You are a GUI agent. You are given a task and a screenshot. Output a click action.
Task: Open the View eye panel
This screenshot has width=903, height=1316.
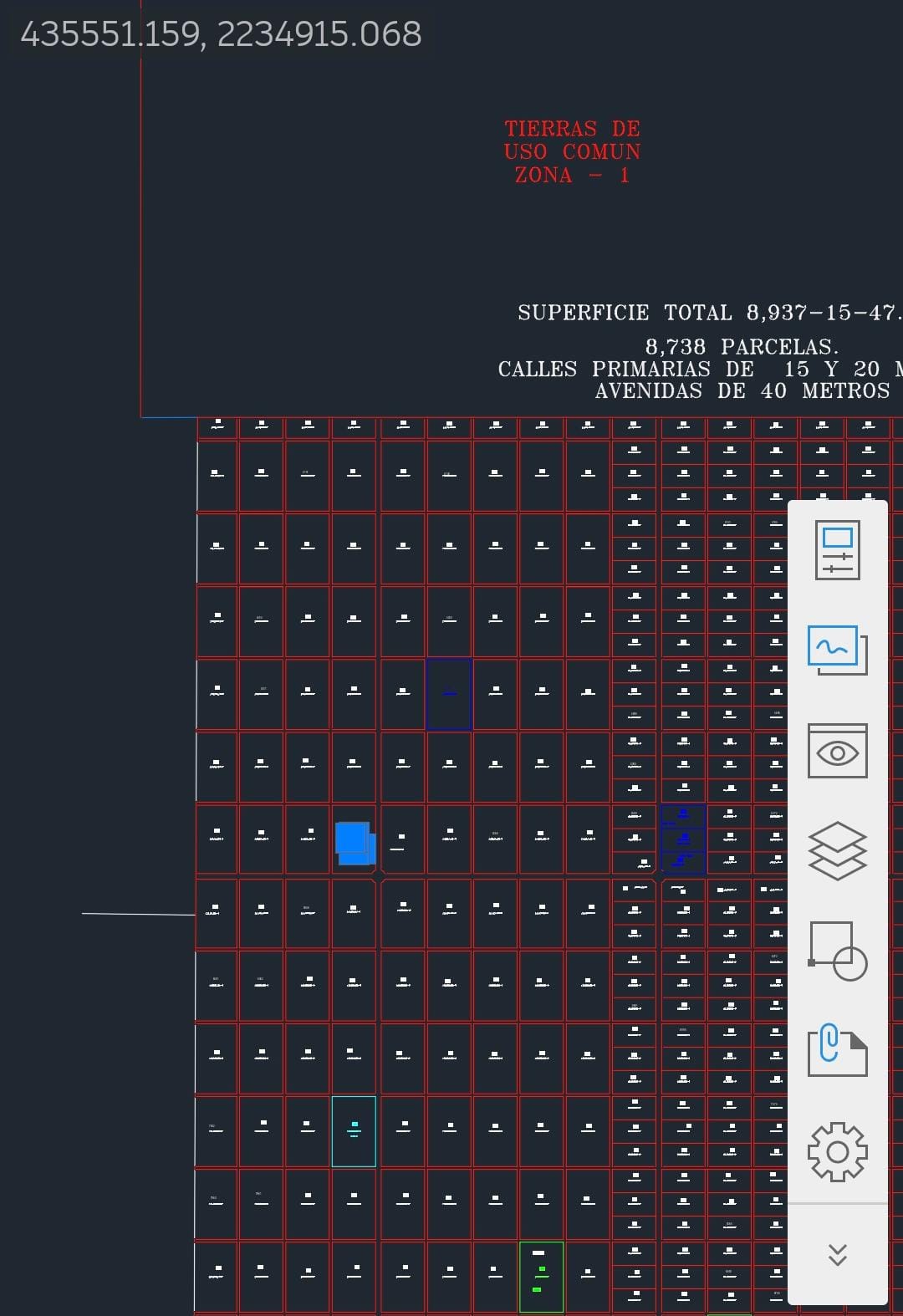click(x=837, y=751)
